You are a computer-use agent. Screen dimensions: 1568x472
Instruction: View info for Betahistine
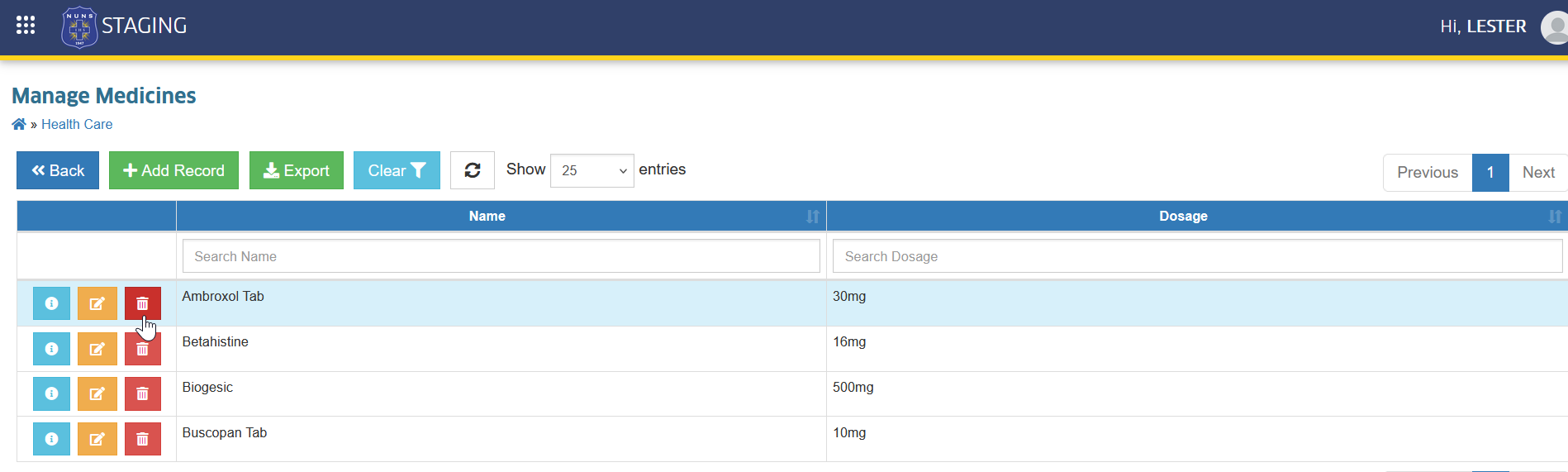[51, 349]
